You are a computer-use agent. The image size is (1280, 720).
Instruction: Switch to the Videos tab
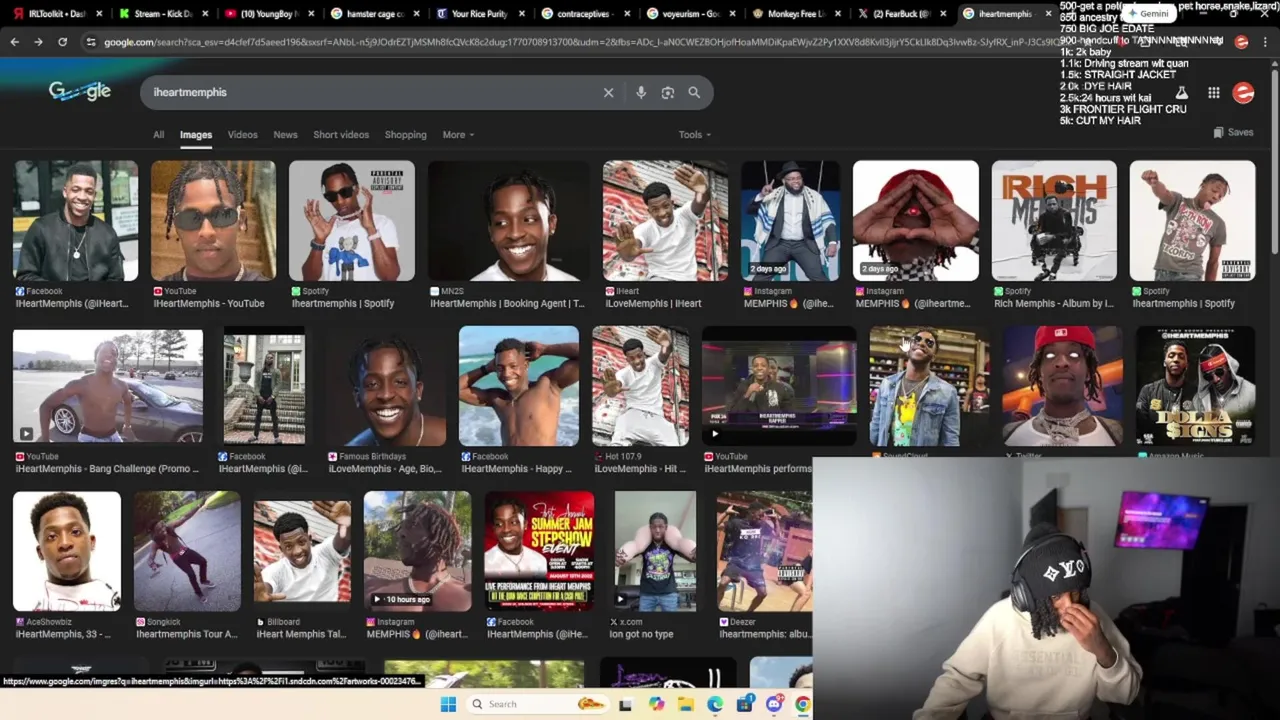tap(242, 135)
